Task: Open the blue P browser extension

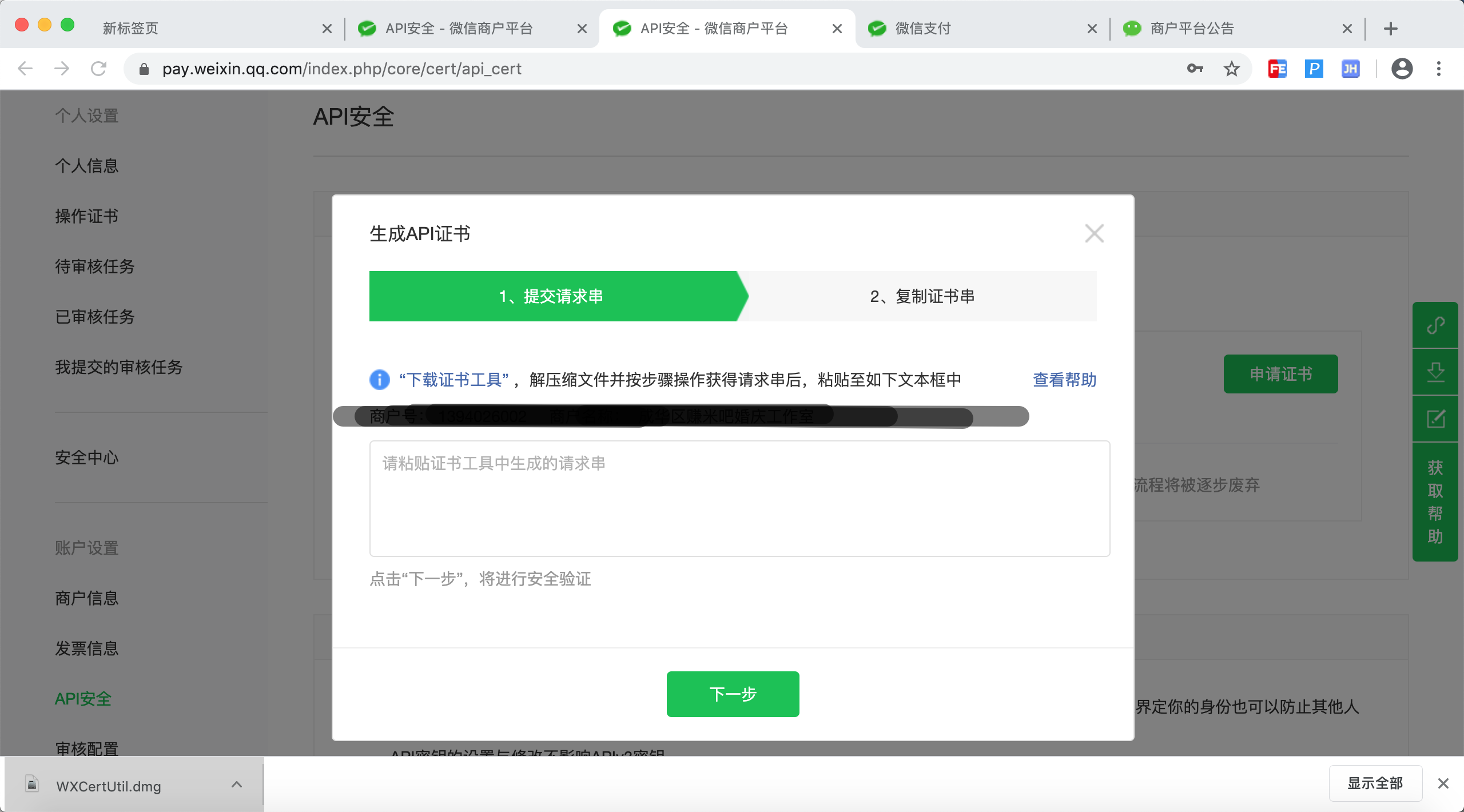Action: [1314, 69]
